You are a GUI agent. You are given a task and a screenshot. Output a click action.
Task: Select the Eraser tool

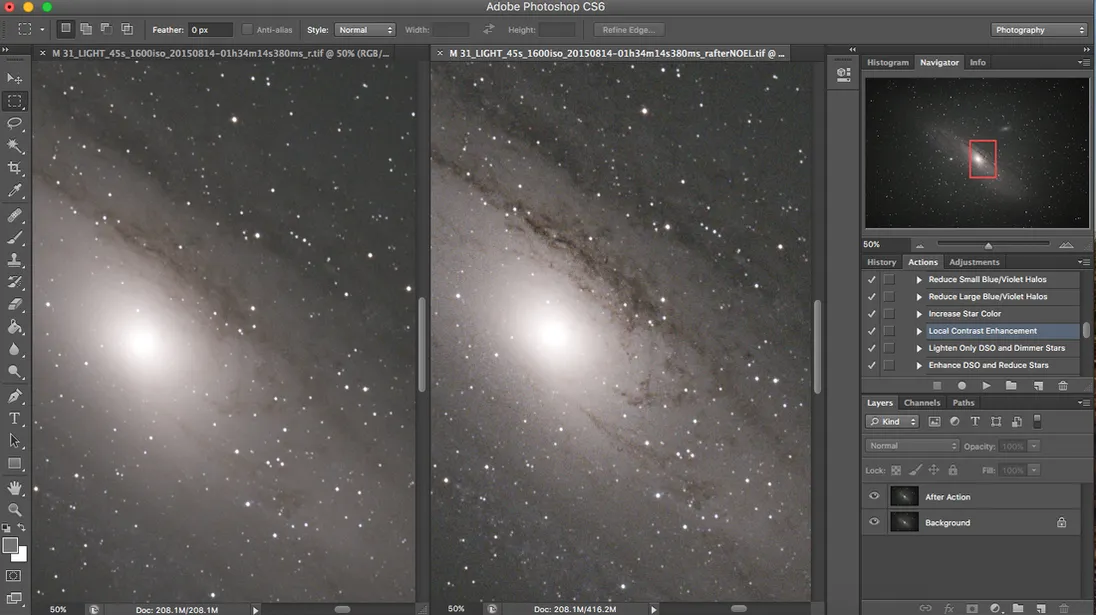(x=14, y=305)
